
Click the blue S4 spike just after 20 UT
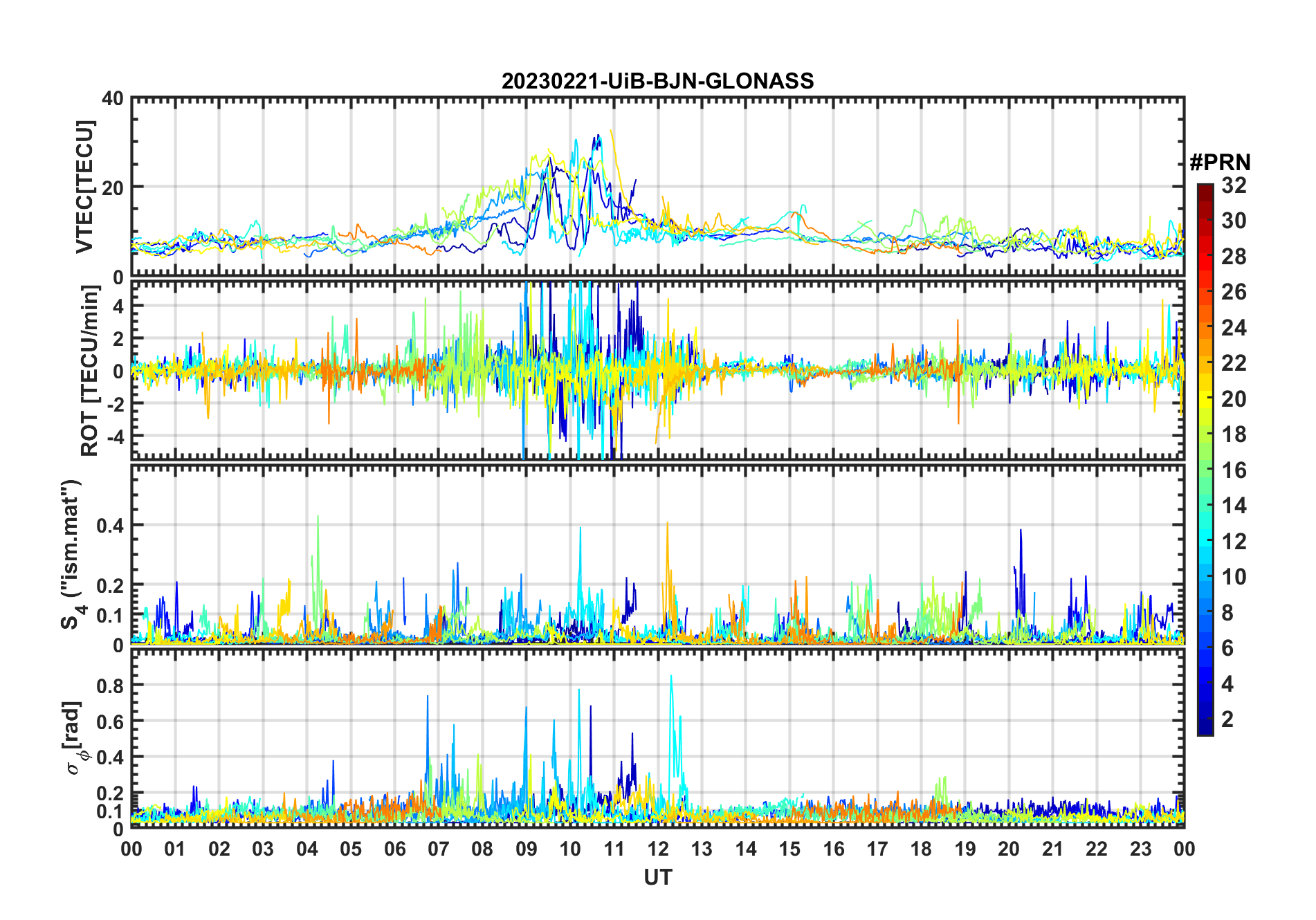tap(1021, 533)
